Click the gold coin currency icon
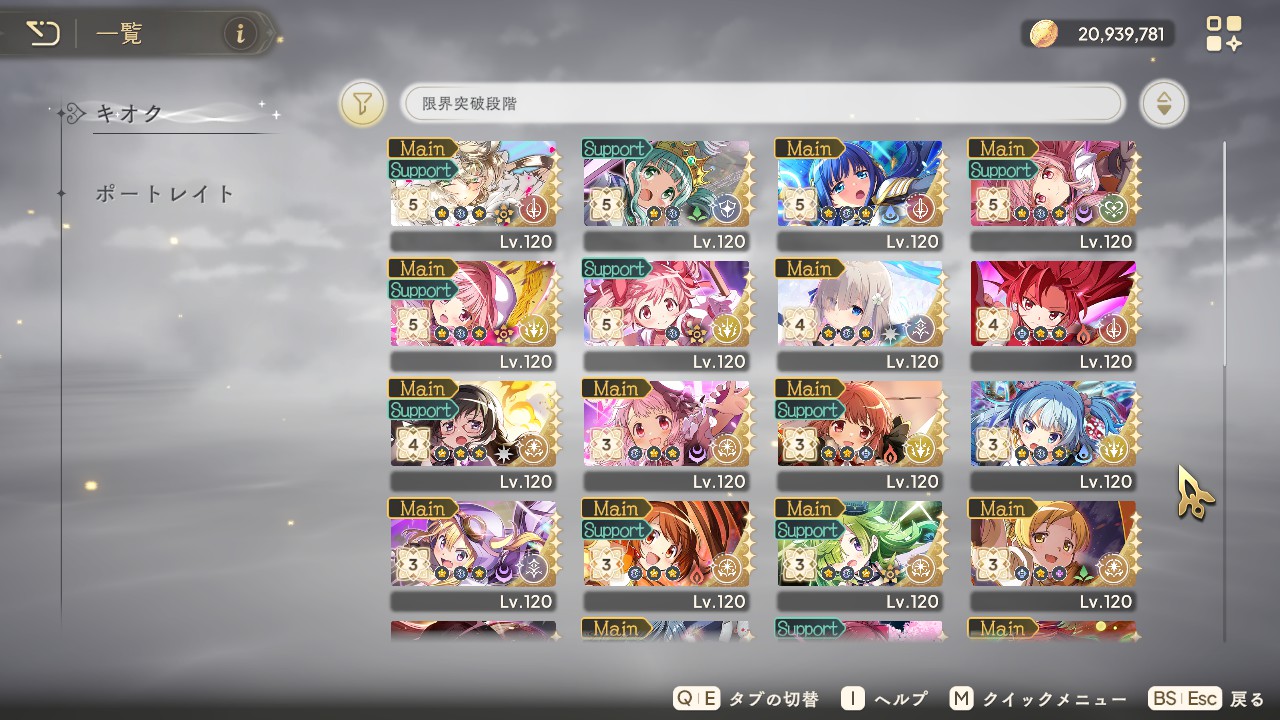Viewport: 1280px width, 720px height. pos(1044,34)
